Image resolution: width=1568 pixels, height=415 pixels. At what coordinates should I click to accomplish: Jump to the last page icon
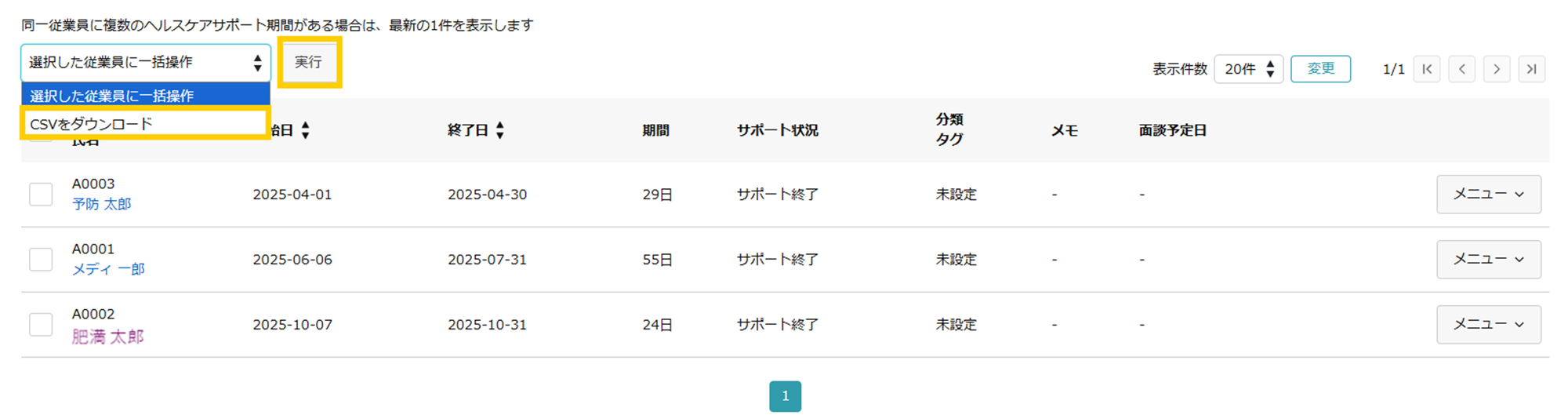tap(1532, 69)
